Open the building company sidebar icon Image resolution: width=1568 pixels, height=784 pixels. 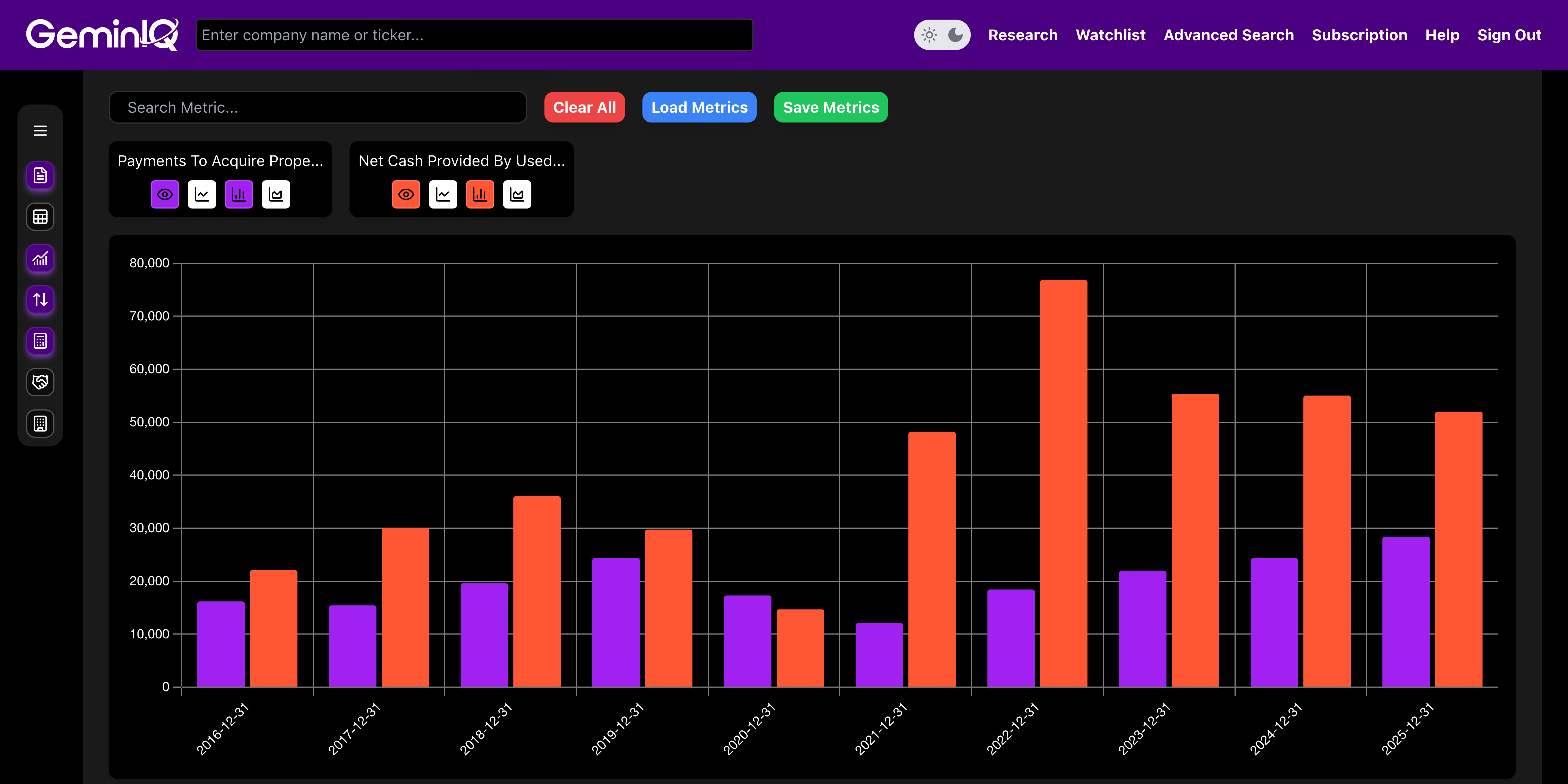tap(40, 424)
